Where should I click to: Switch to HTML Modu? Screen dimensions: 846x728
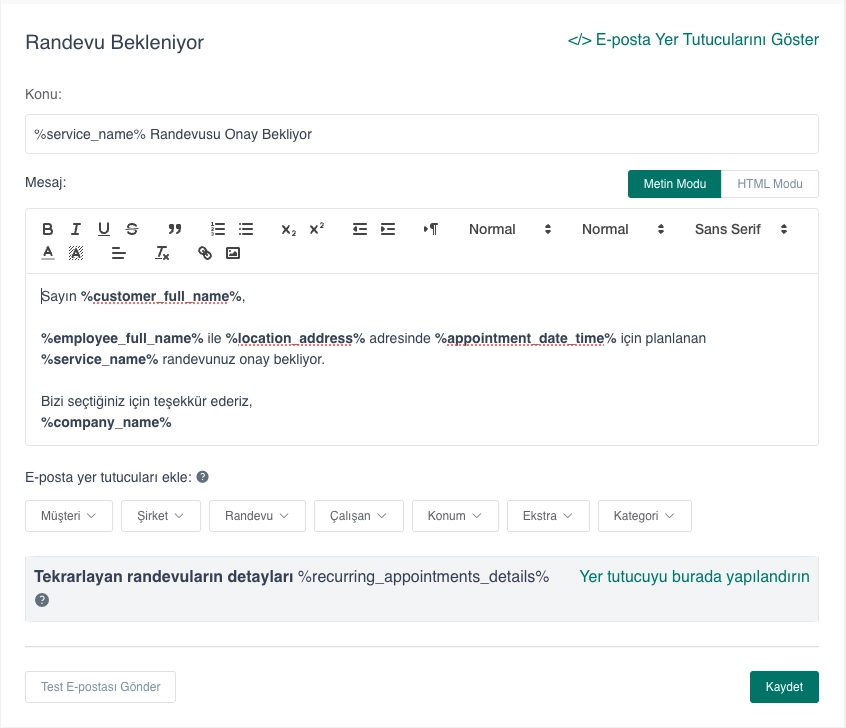[770, 184]
